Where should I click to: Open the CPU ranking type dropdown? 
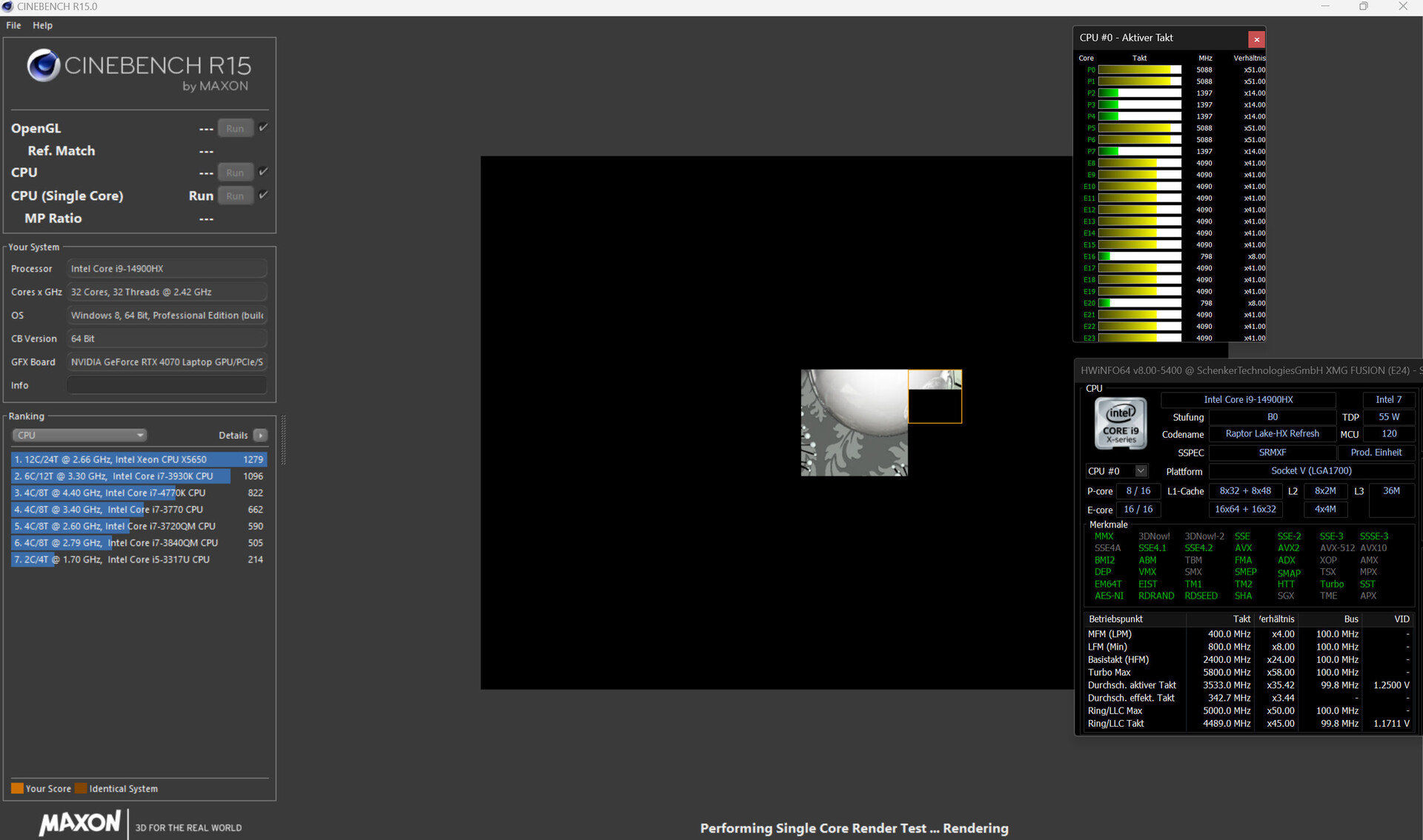point(79,436)
